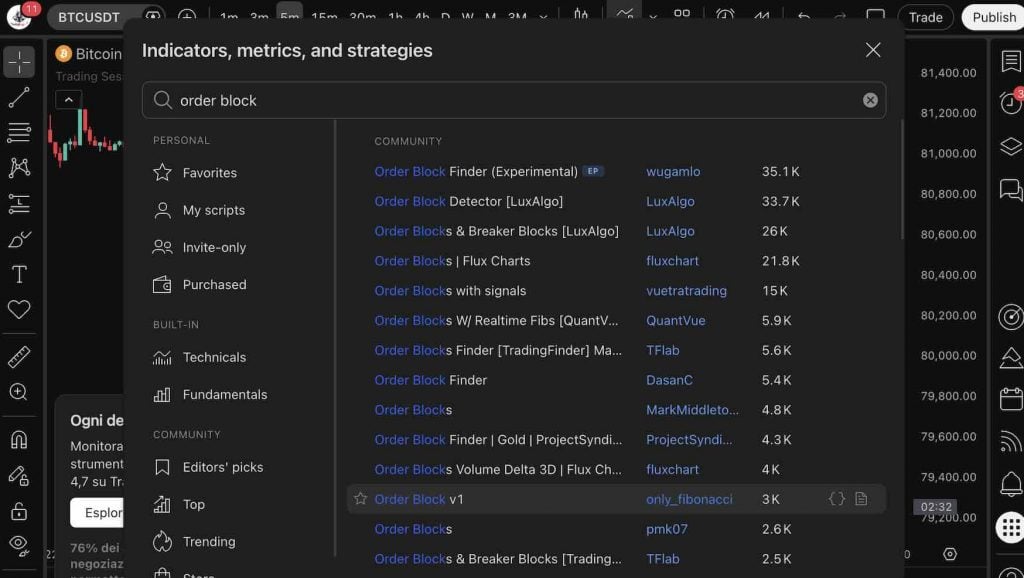Viewport: 1024px width, 578px height.
Task: Add Order Block Detector [LuxAlgo] indicator
Action: (468, 201)
